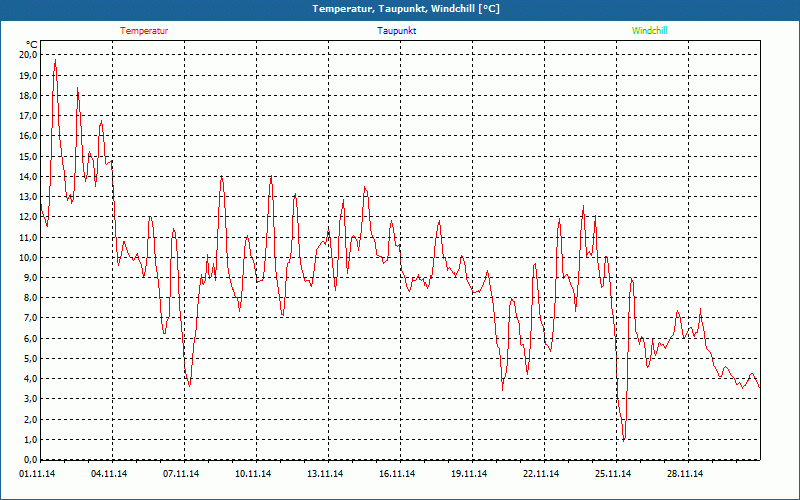
Task: Click the 13,0 y-axis value
Action: coord(28,196)
